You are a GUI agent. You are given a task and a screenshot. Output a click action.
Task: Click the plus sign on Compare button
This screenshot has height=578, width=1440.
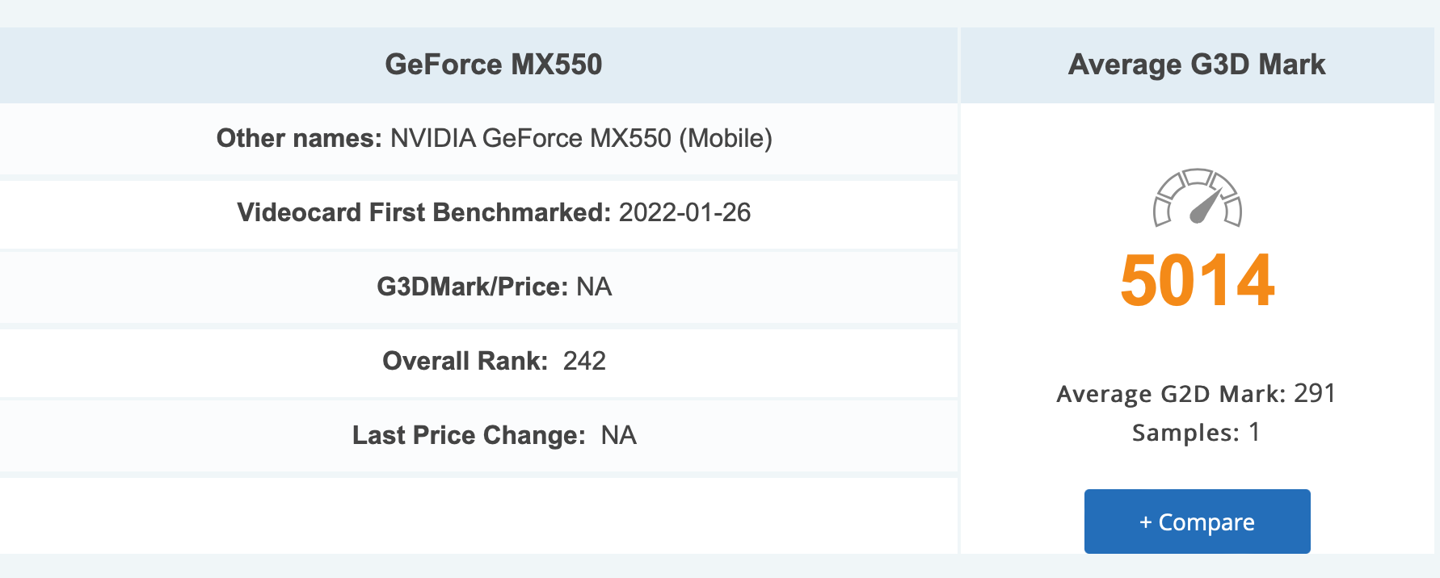pyautogui.click(x=1146, y=522)
